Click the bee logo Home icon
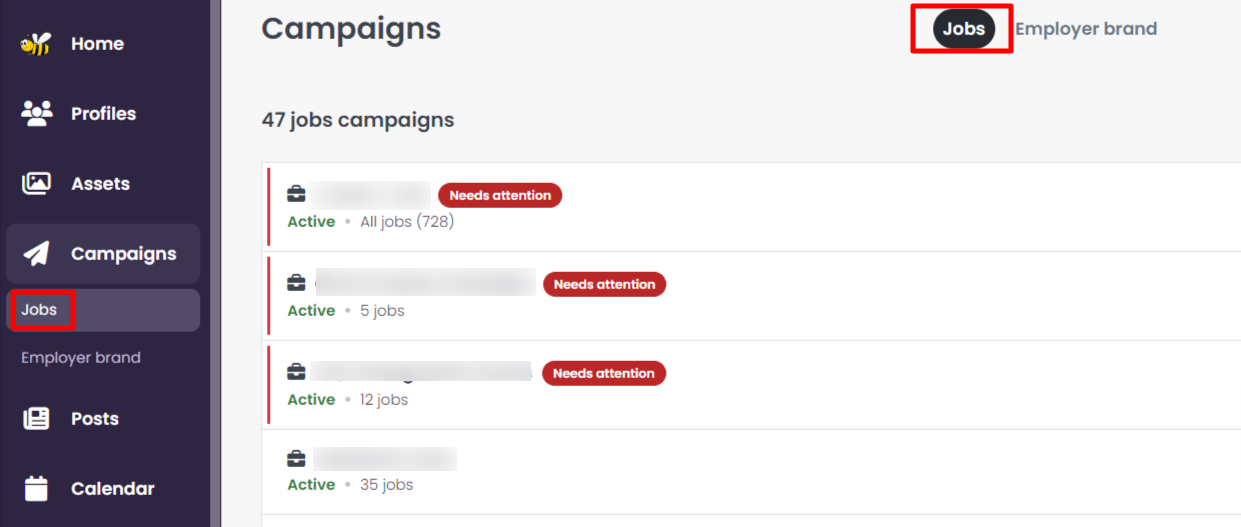 click(x=36, y=44)
